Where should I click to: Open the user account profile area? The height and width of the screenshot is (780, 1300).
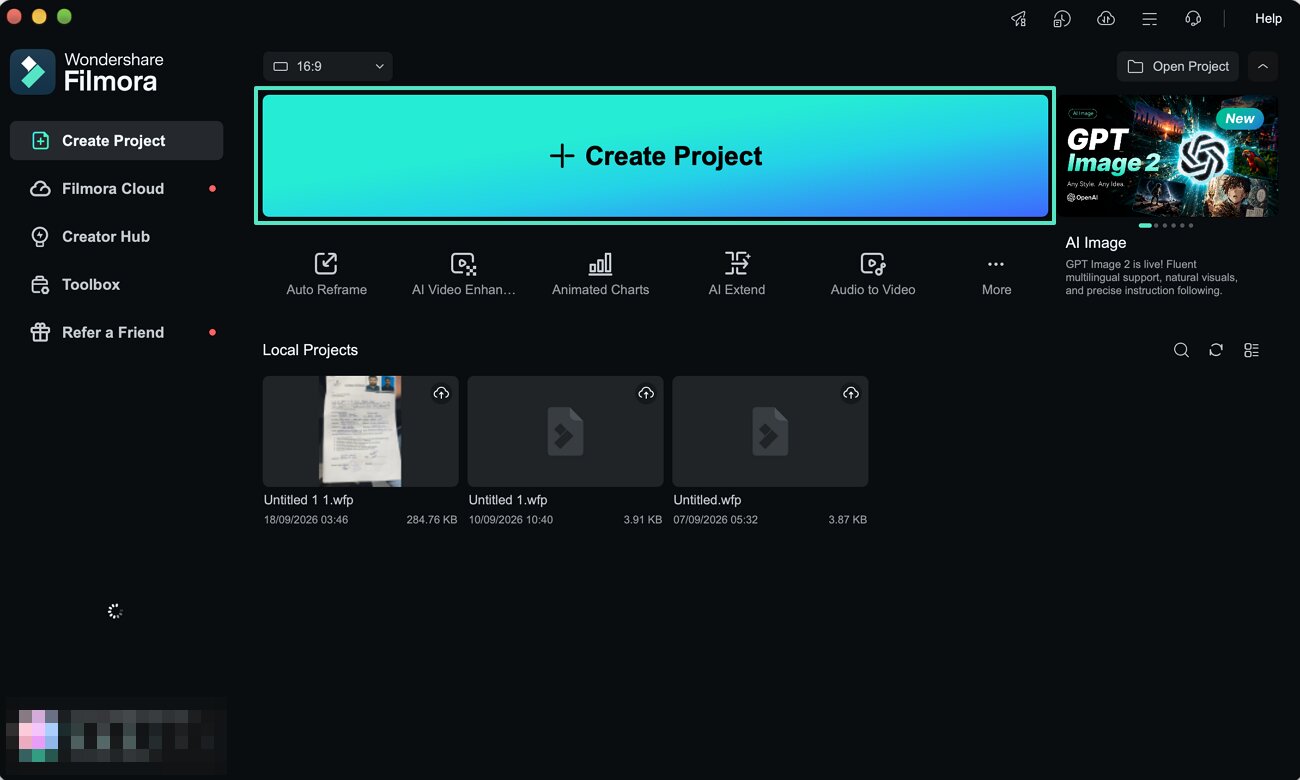point(115,735)
